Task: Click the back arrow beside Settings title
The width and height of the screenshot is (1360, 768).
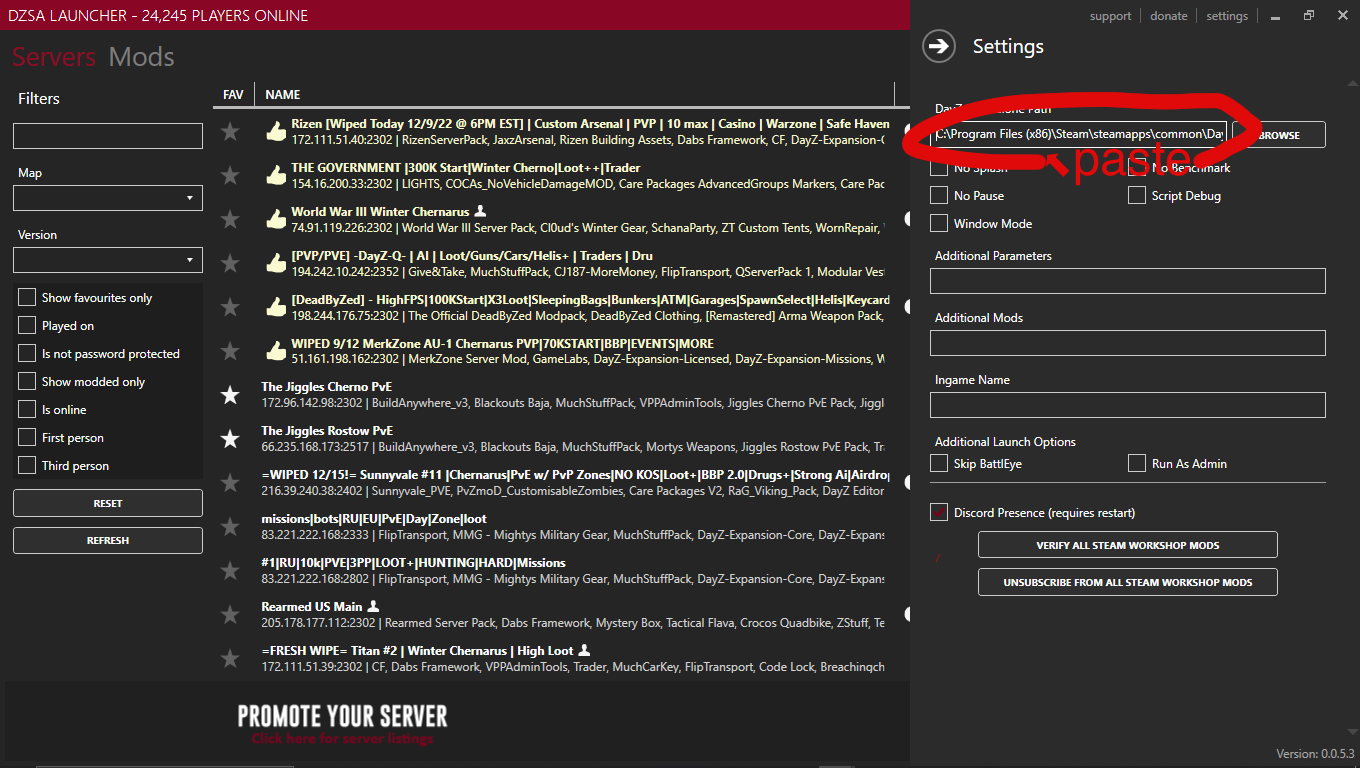Action: coord(939,46)
